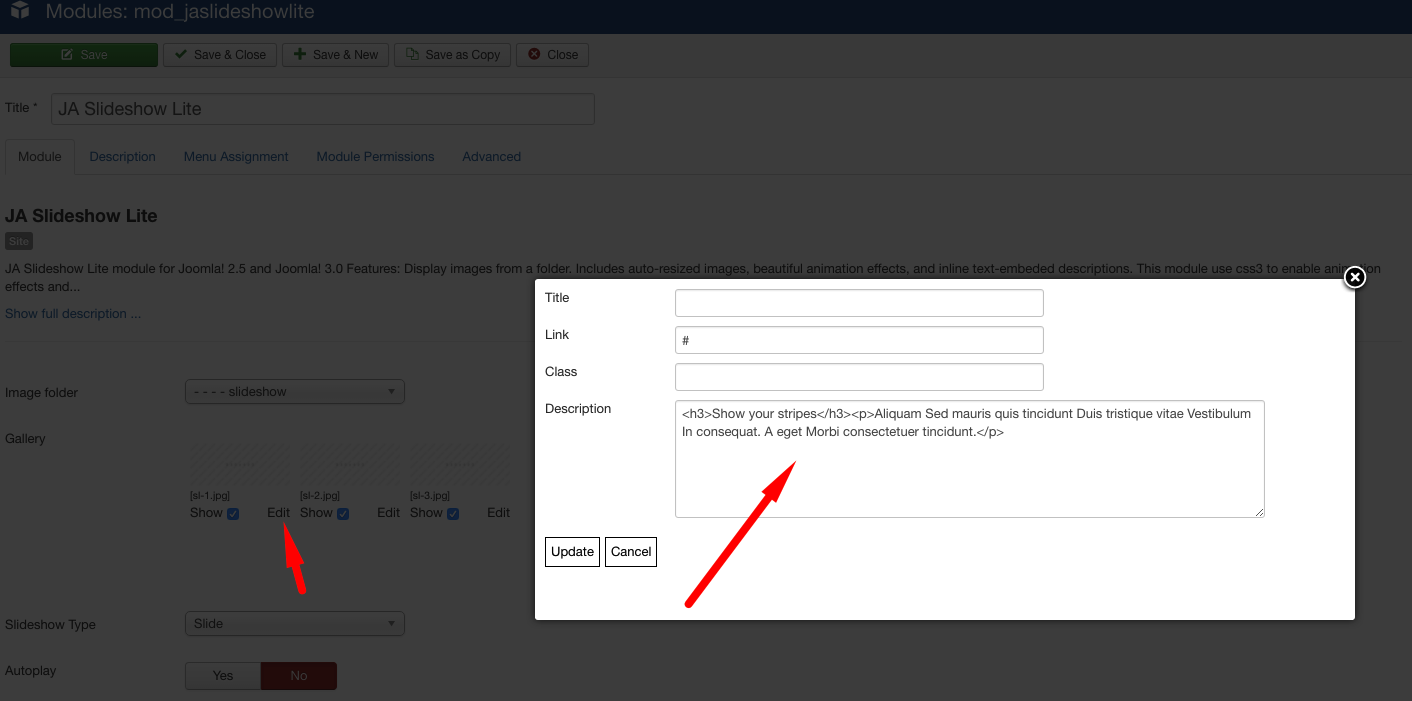The width and height of the screenshot is (1412, 701).
Task: Click Show full description link
Action: point(73,314)
